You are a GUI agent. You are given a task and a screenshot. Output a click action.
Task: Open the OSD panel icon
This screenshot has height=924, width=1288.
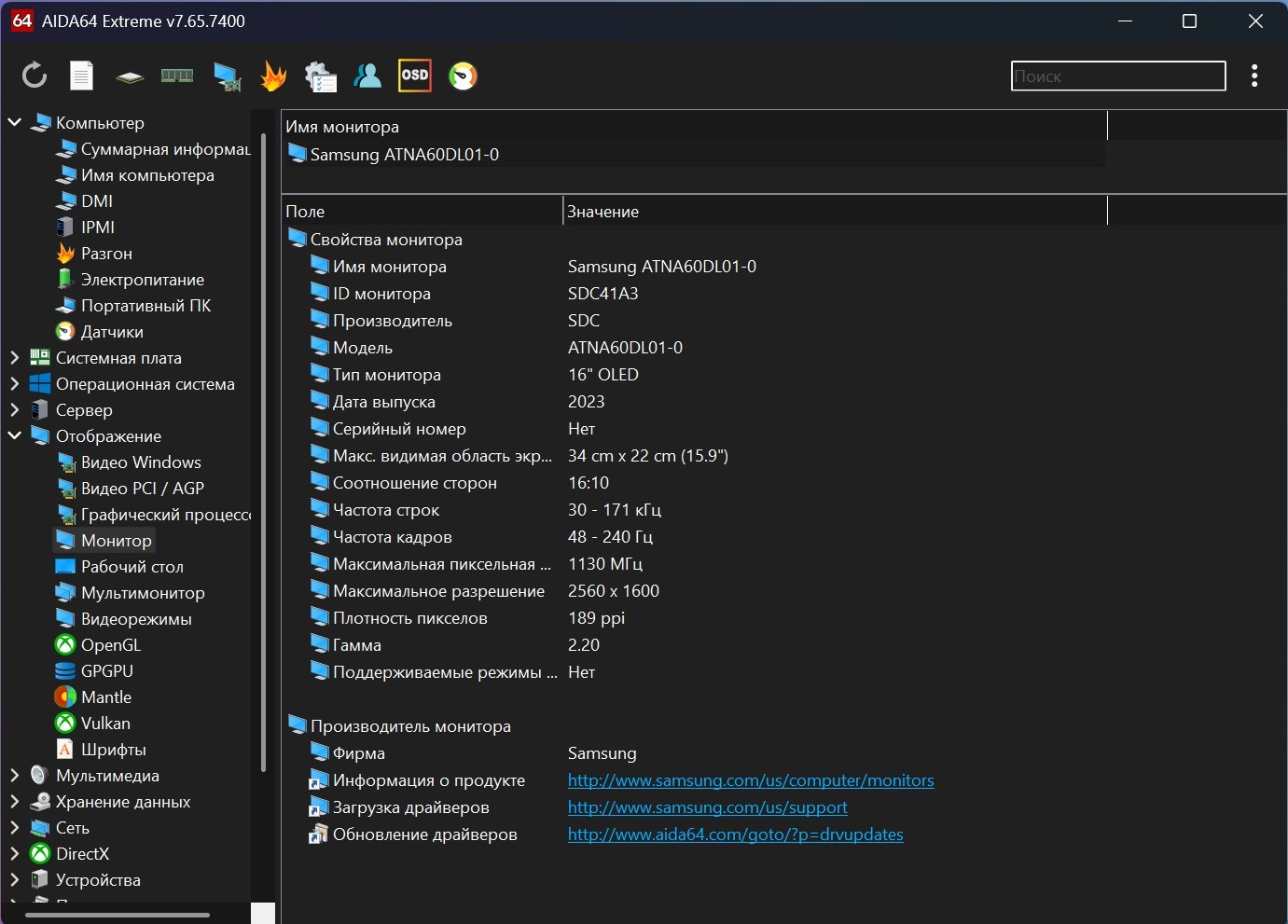(415, 76)
